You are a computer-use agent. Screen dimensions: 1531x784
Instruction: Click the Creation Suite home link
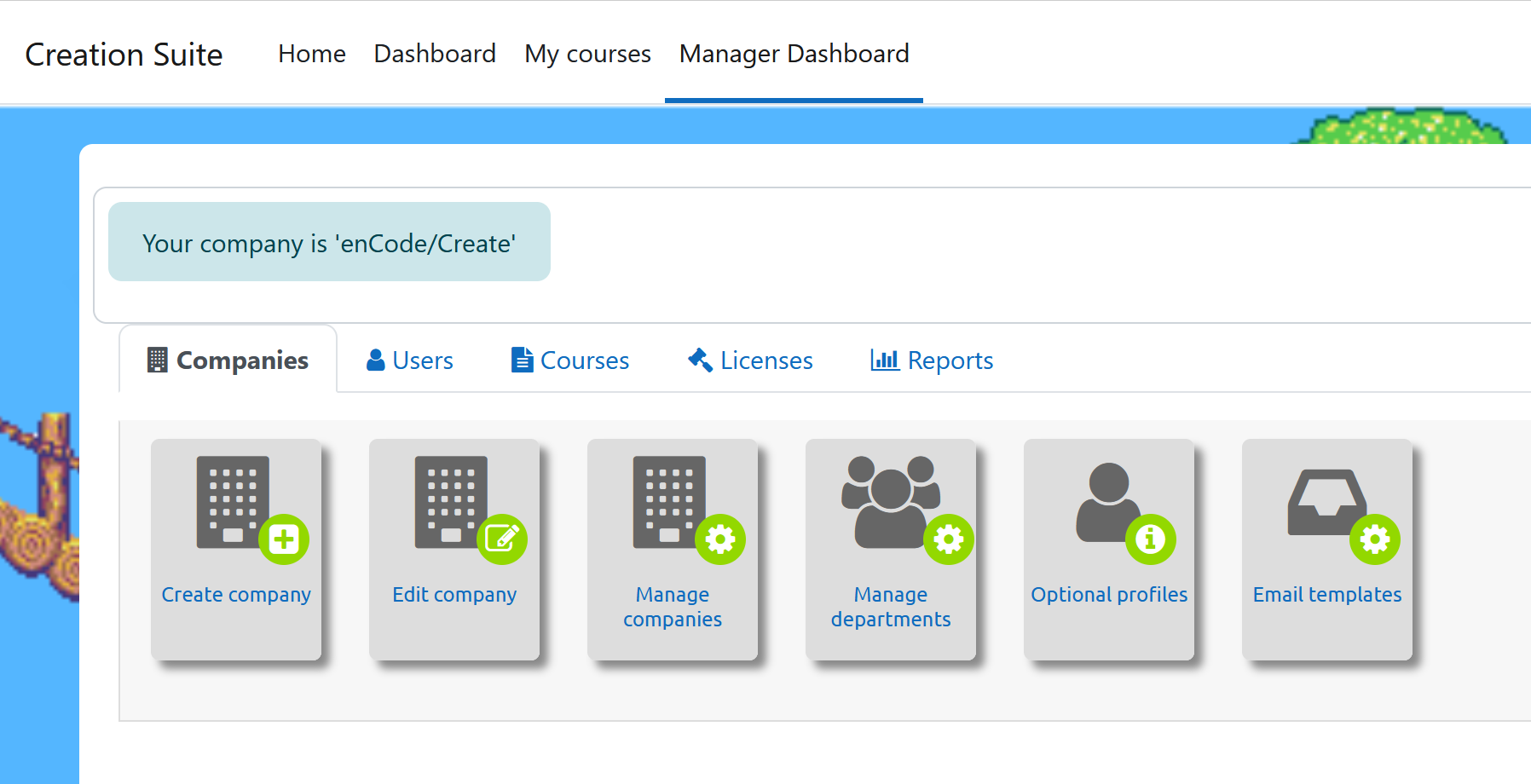pyautogui.click(x=124, y=54)
